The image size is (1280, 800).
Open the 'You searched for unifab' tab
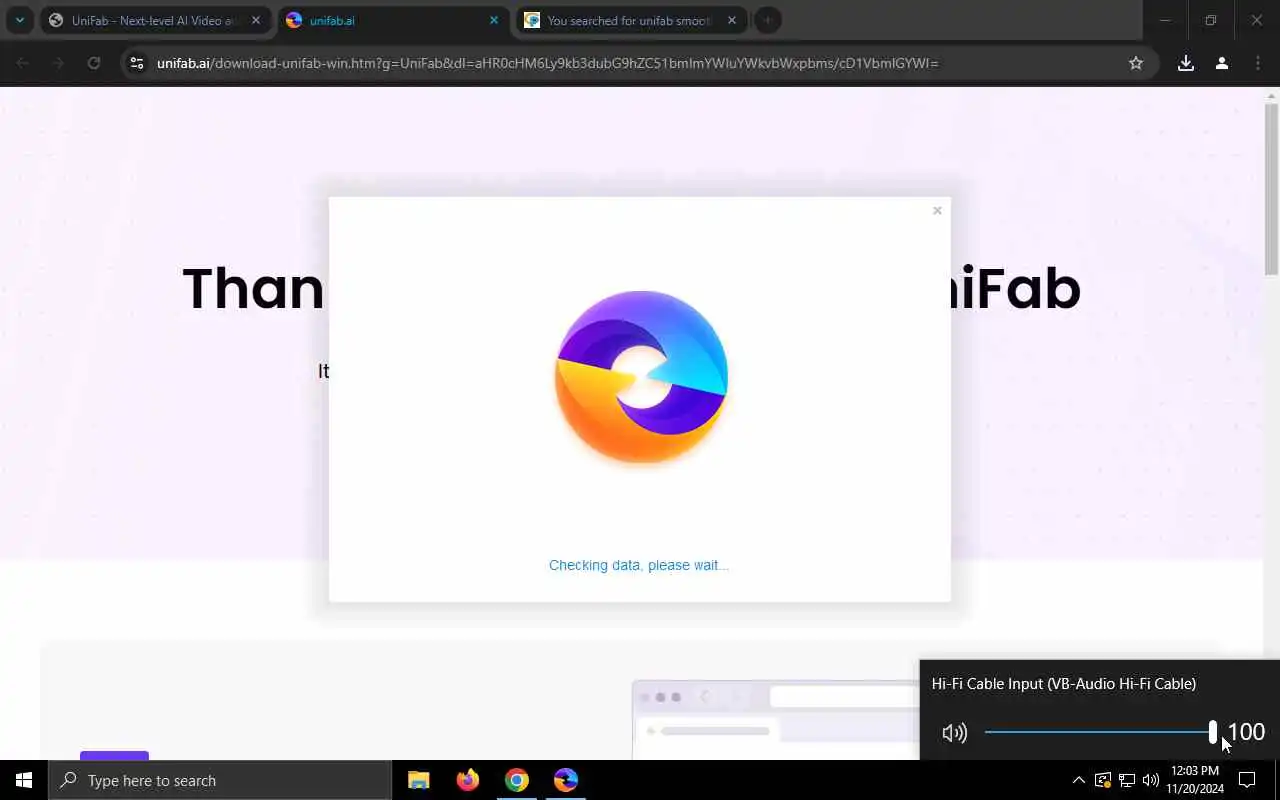[x=630, y=20]
